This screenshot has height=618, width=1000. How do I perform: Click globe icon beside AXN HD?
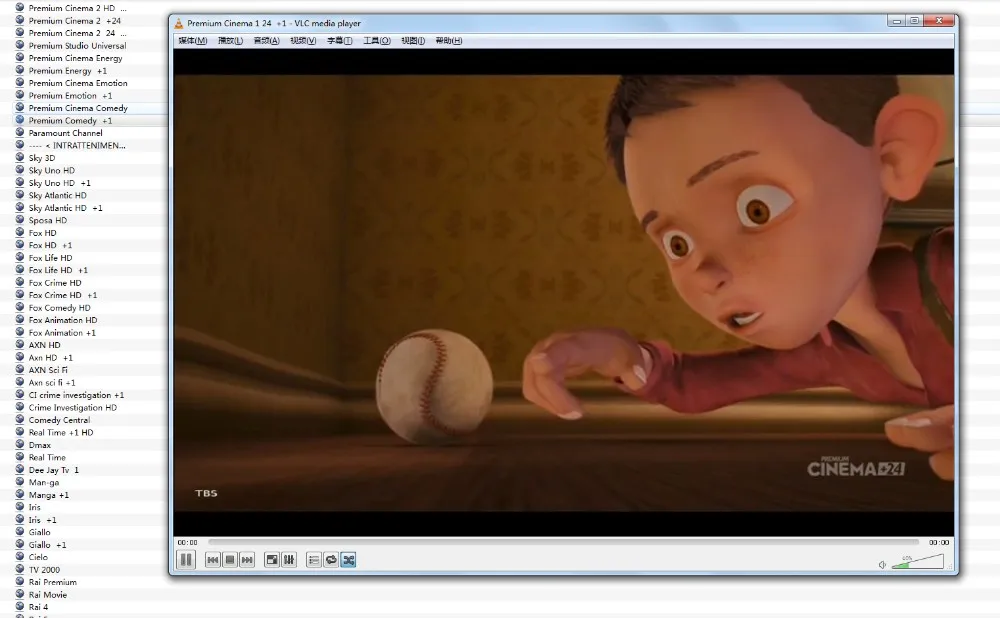[20, 344]
